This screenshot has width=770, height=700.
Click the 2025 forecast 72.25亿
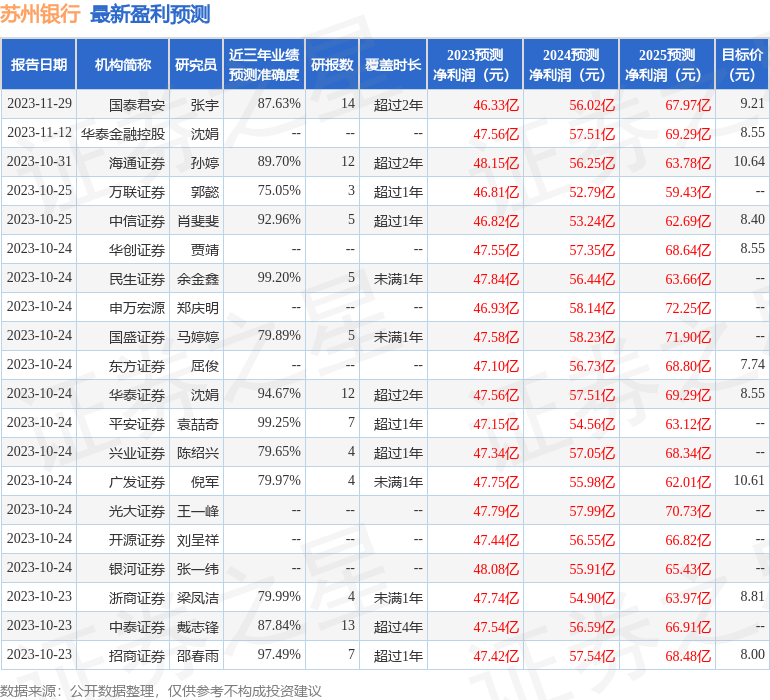click(688, 308)
